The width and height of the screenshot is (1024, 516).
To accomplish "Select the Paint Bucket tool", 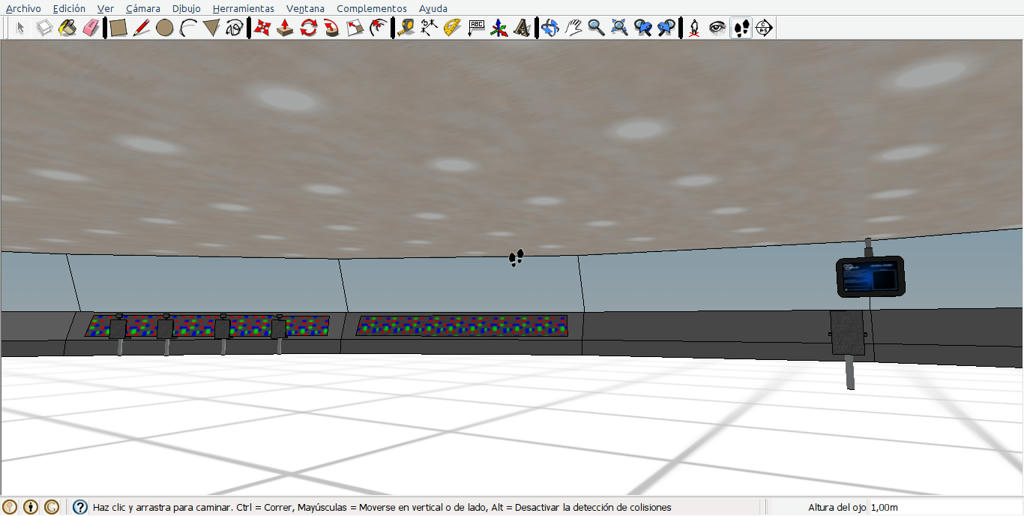I will click(x=68, y=27).
